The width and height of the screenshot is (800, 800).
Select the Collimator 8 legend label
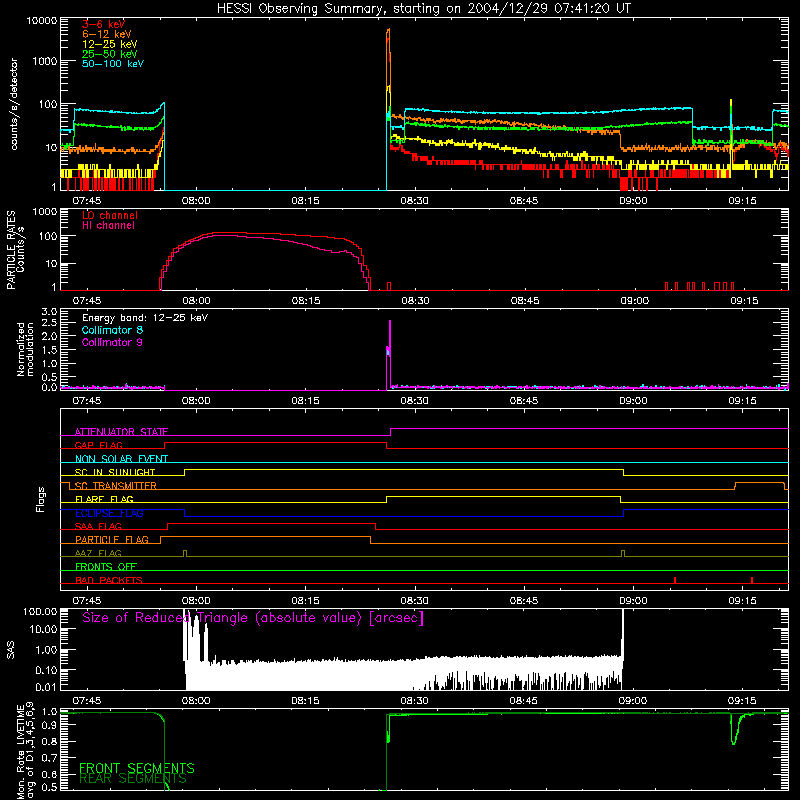[112, 330]
